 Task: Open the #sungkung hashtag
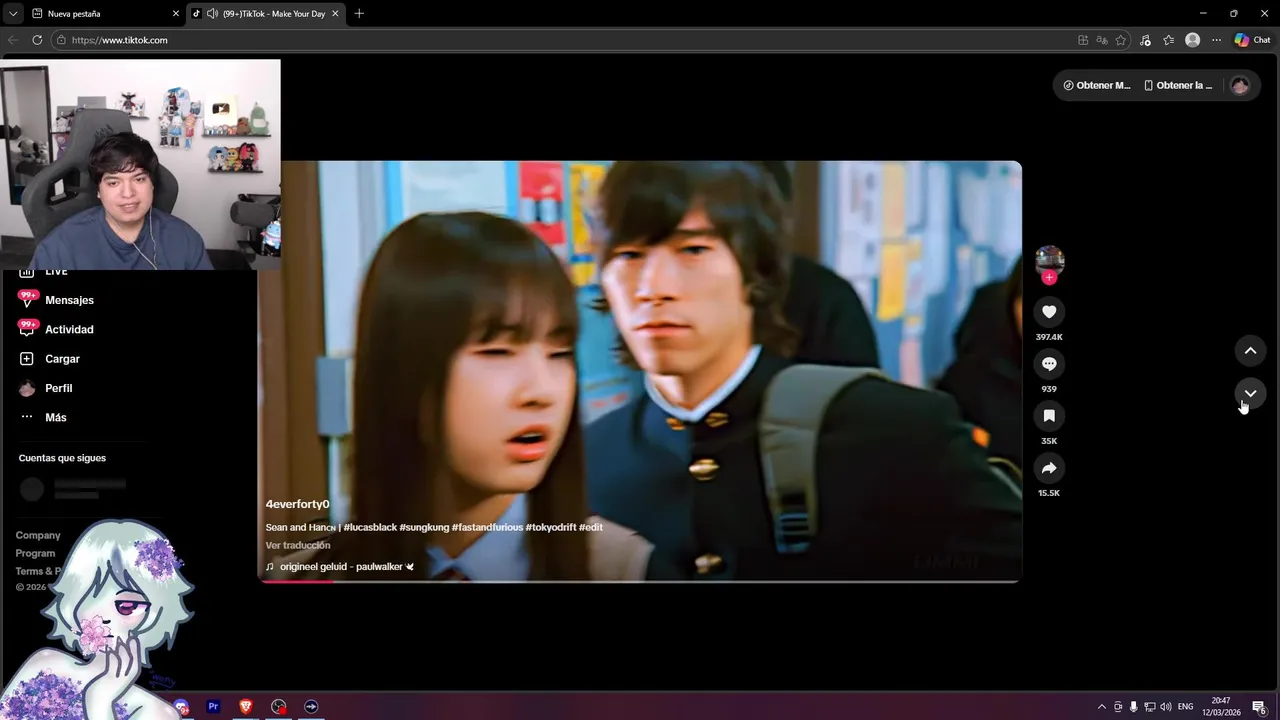tap(424, 527)
